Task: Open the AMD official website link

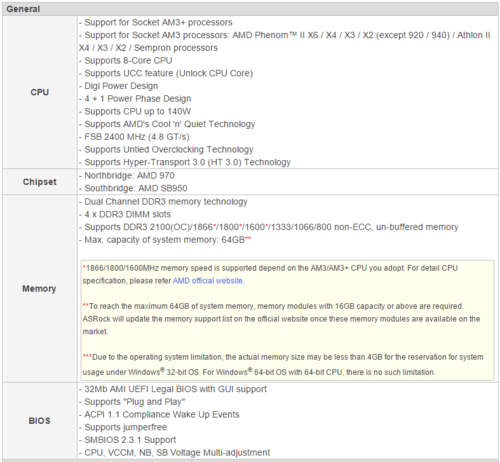Action: pos(208,281)
